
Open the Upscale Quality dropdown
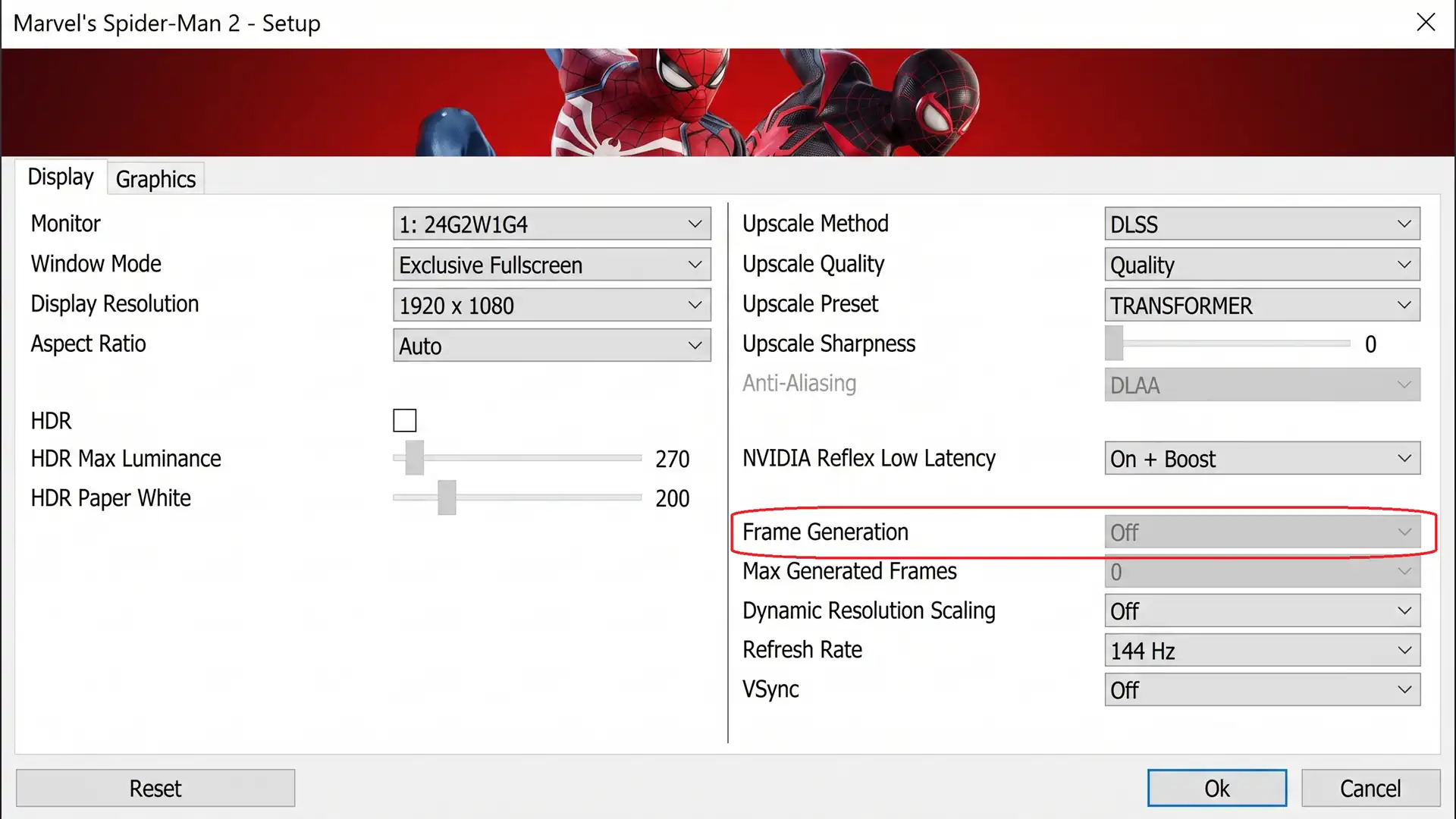1262,265
